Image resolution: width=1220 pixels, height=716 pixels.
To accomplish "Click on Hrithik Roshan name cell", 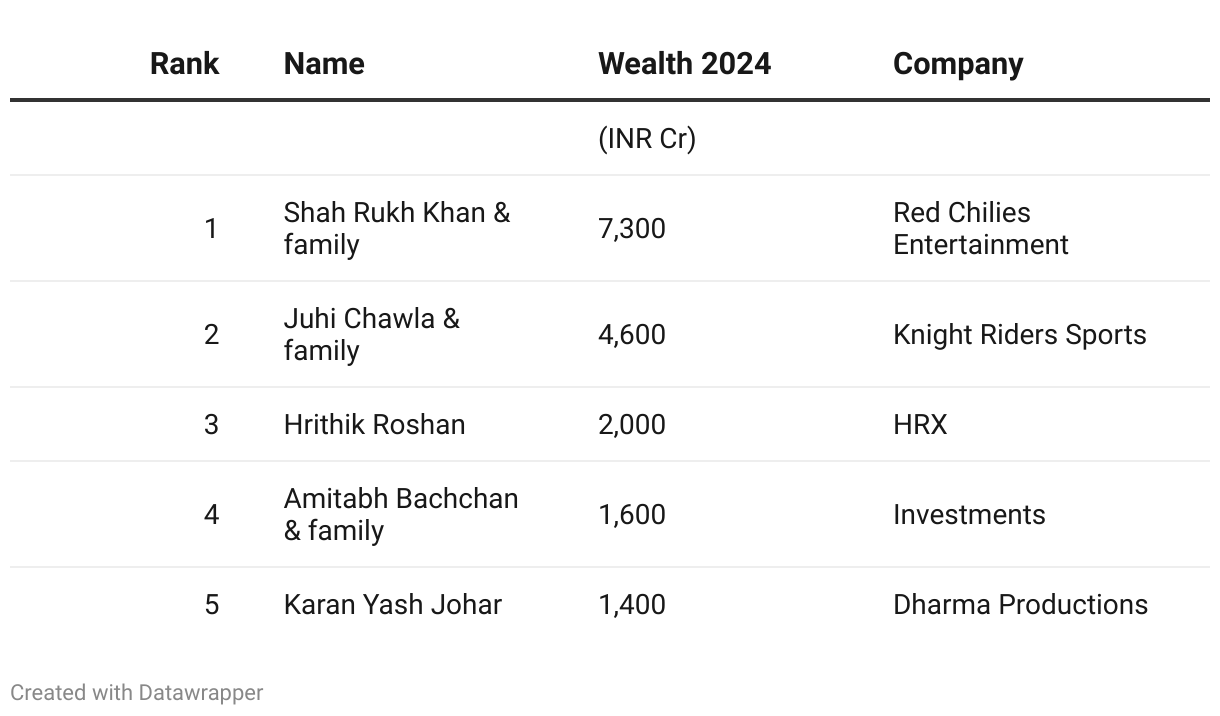I will coord(374,424).
